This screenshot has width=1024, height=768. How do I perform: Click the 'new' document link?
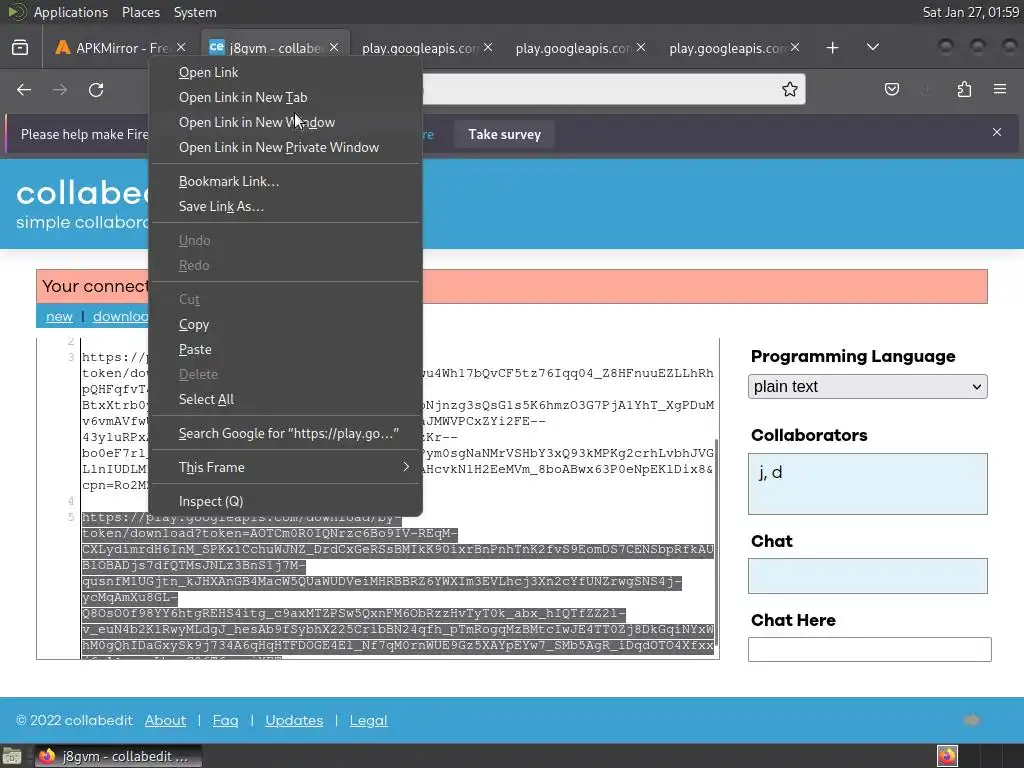(x=59, y=317)
